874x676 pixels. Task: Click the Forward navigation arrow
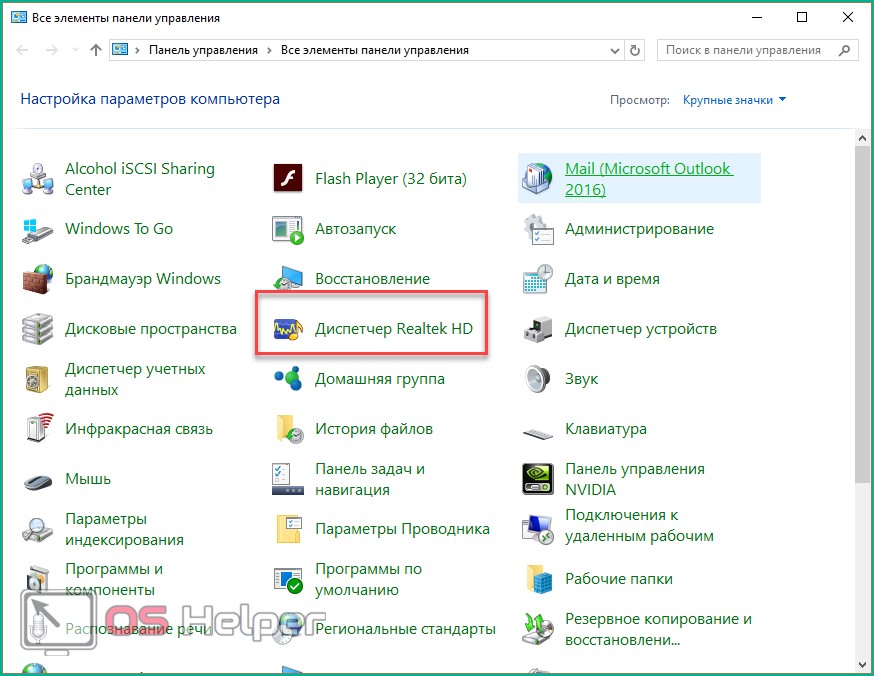coord(52,50)
